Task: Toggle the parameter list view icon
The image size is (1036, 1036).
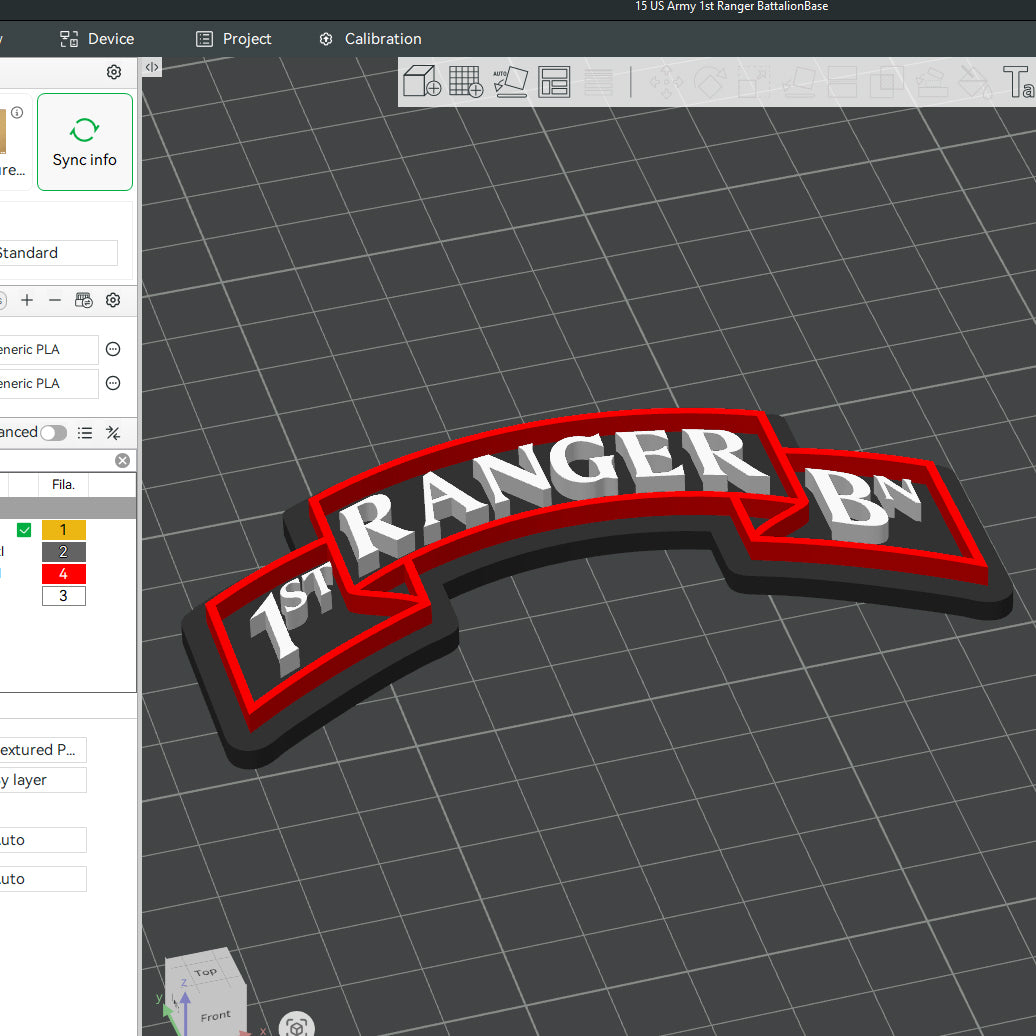Action: click(85, 433)
